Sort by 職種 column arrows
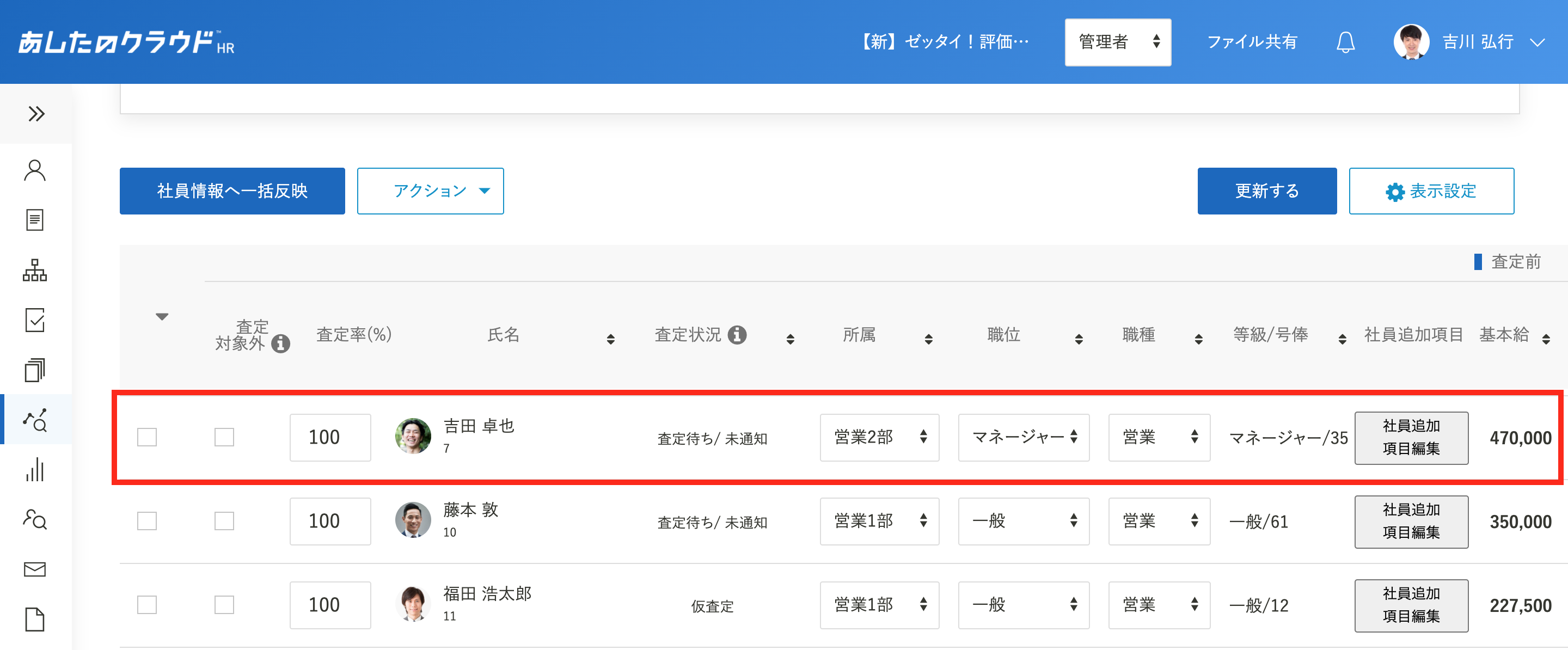The height and width of the screenshot is (650, 1568). 1198,339
